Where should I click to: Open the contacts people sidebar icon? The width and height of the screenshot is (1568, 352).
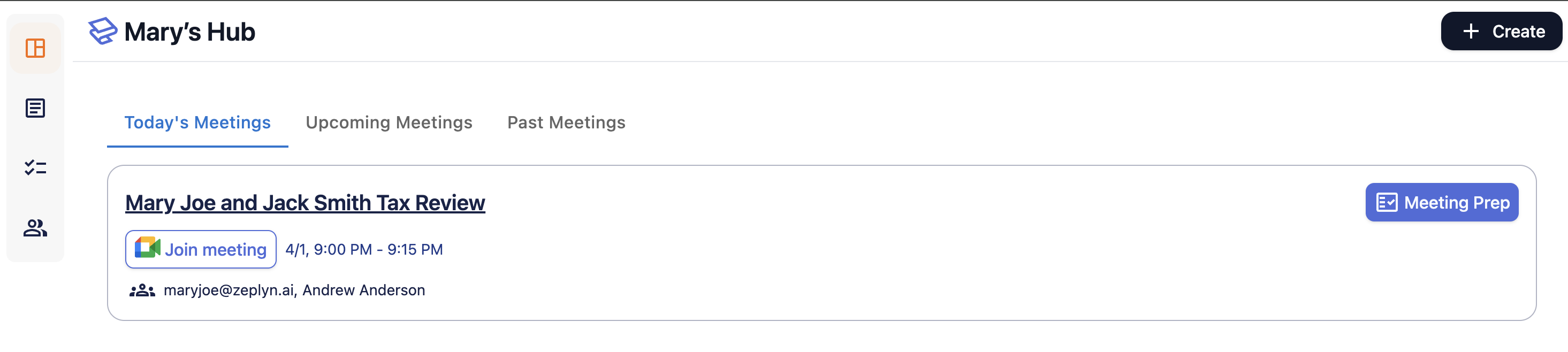tap(35, 228)
